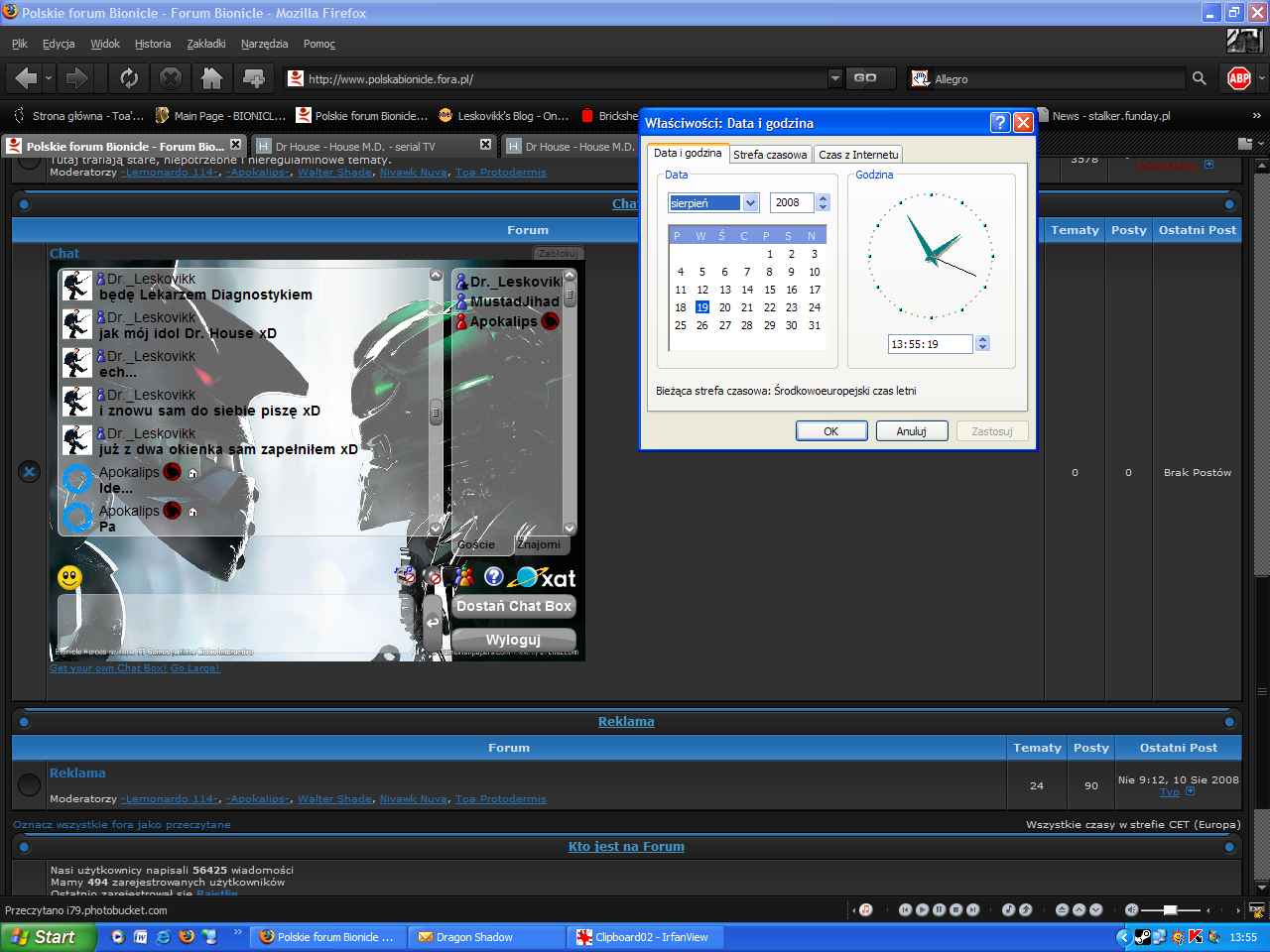
Task: Switch to Dr House serial TV tab
Action: click(x=373, y=146)
